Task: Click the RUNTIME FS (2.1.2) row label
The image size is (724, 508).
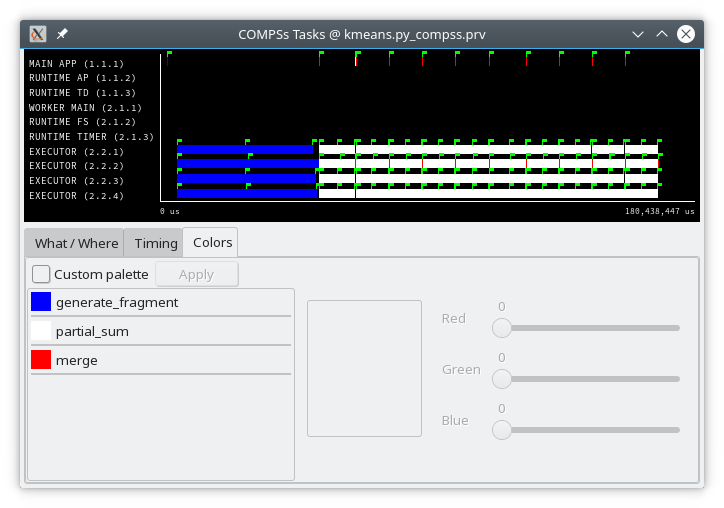Action: (x=83, y=122)
